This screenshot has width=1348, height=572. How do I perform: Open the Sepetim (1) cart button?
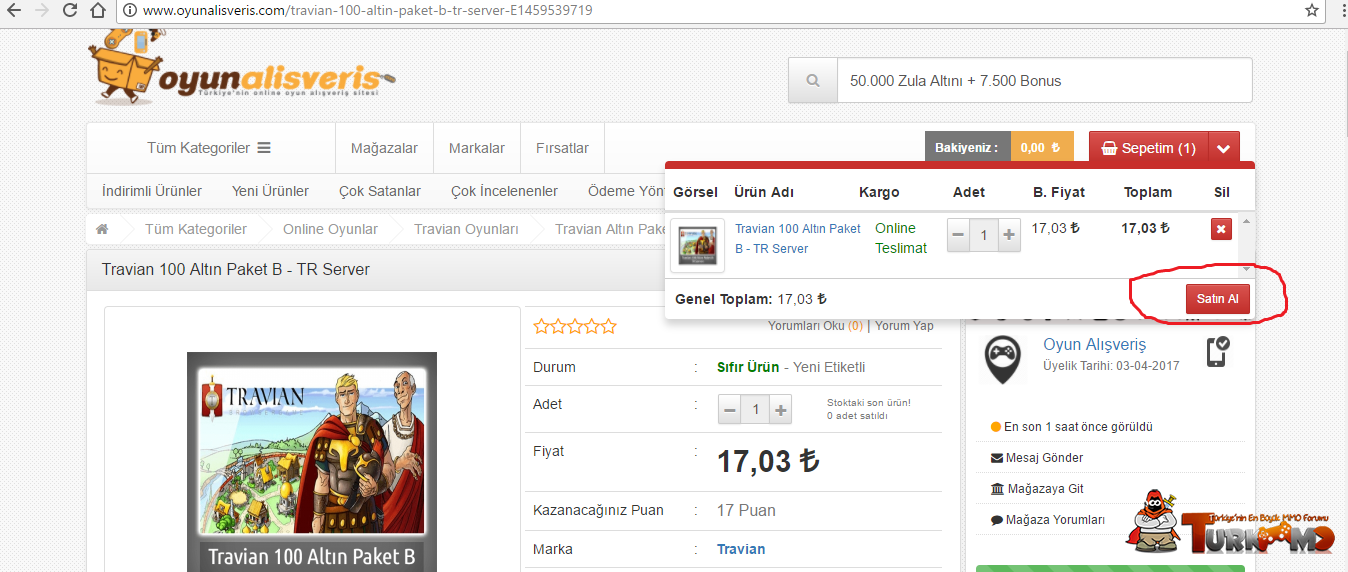pos(1149,148)
